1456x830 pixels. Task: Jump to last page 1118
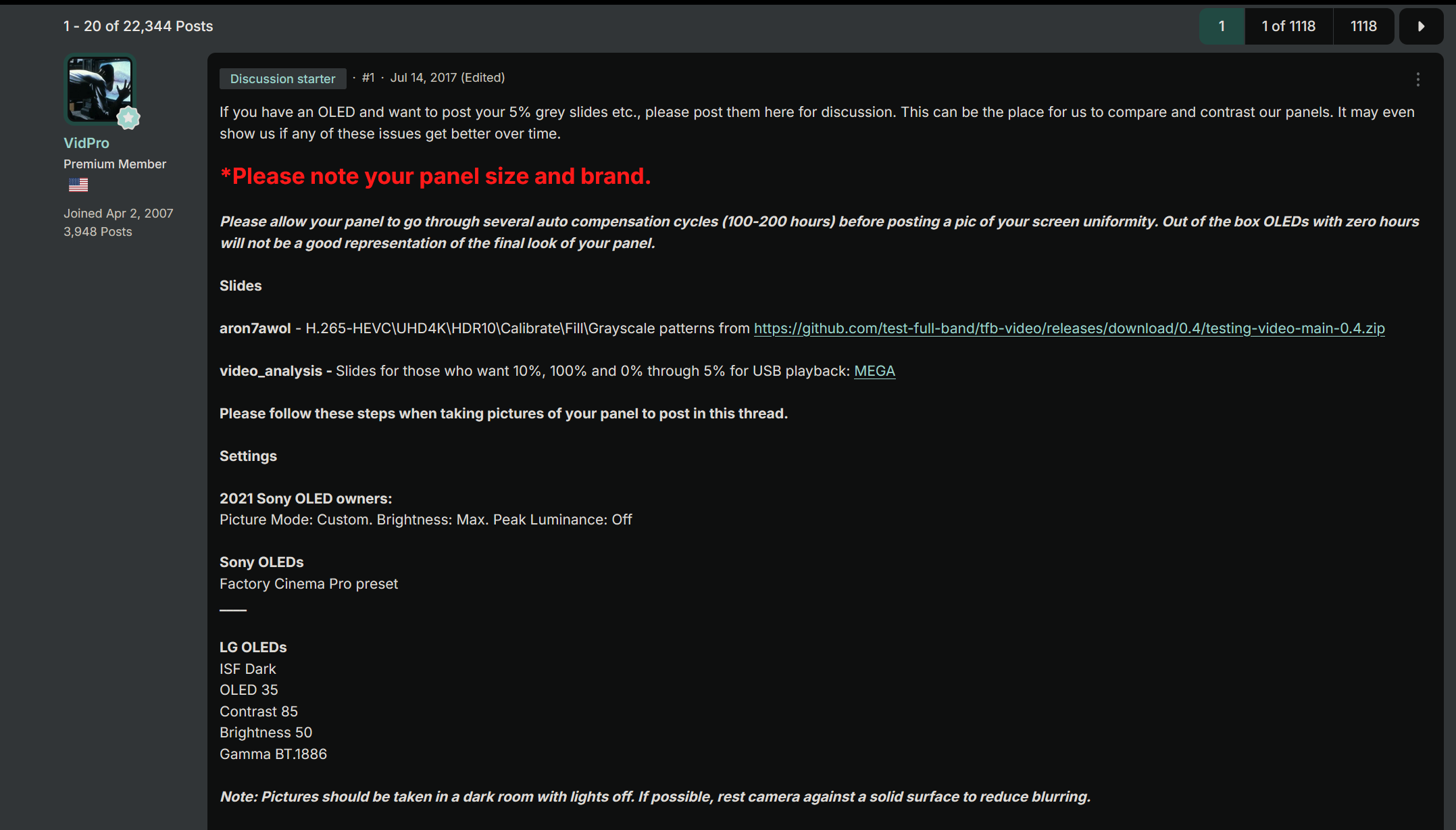(1363, 26)
